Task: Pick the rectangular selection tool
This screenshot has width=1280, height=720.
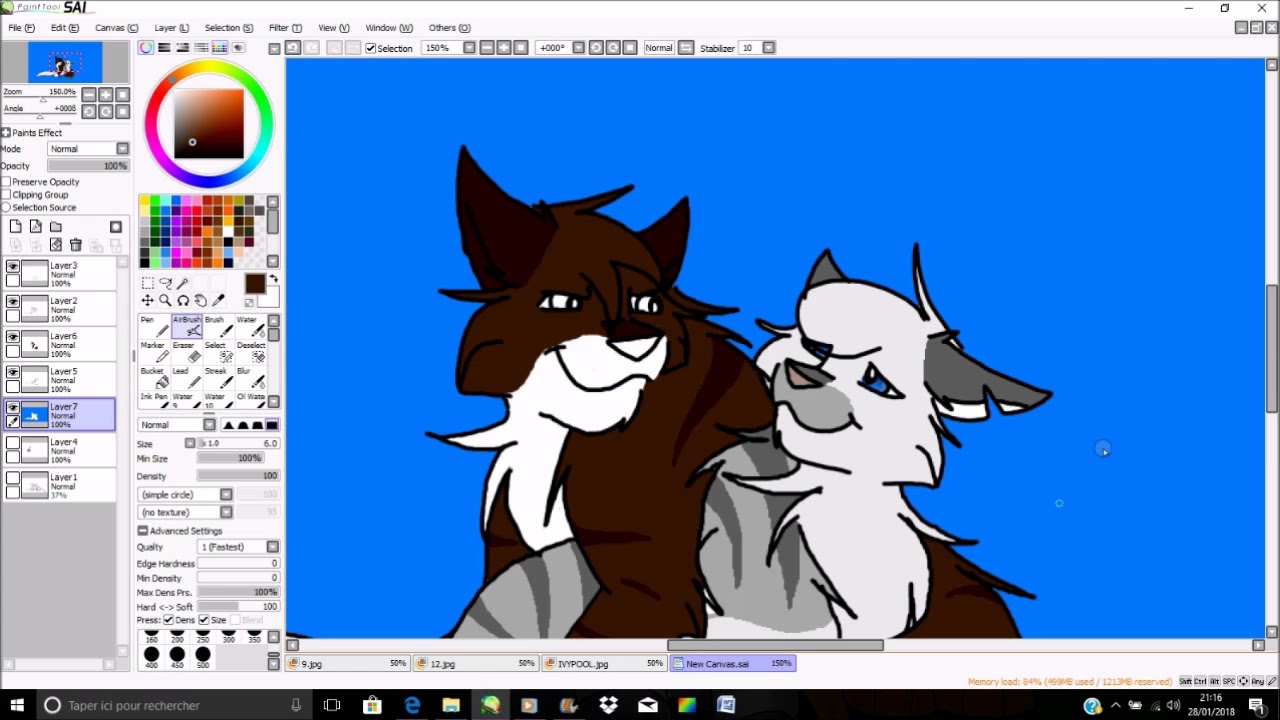Action: (147, 283)
